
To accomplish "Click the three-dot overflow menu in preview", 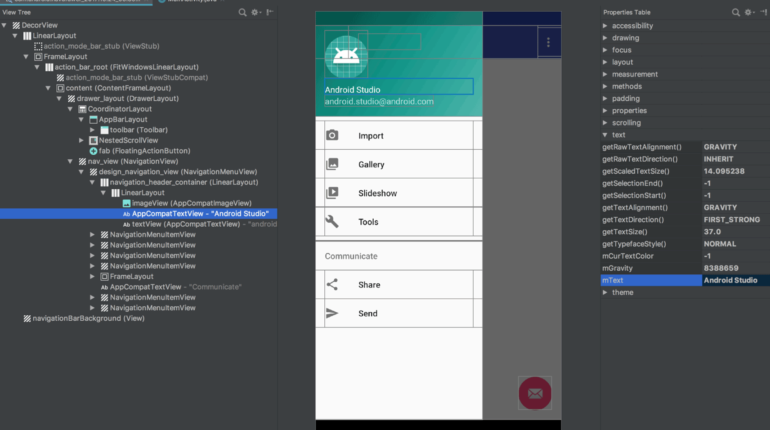I will [547, 42].
